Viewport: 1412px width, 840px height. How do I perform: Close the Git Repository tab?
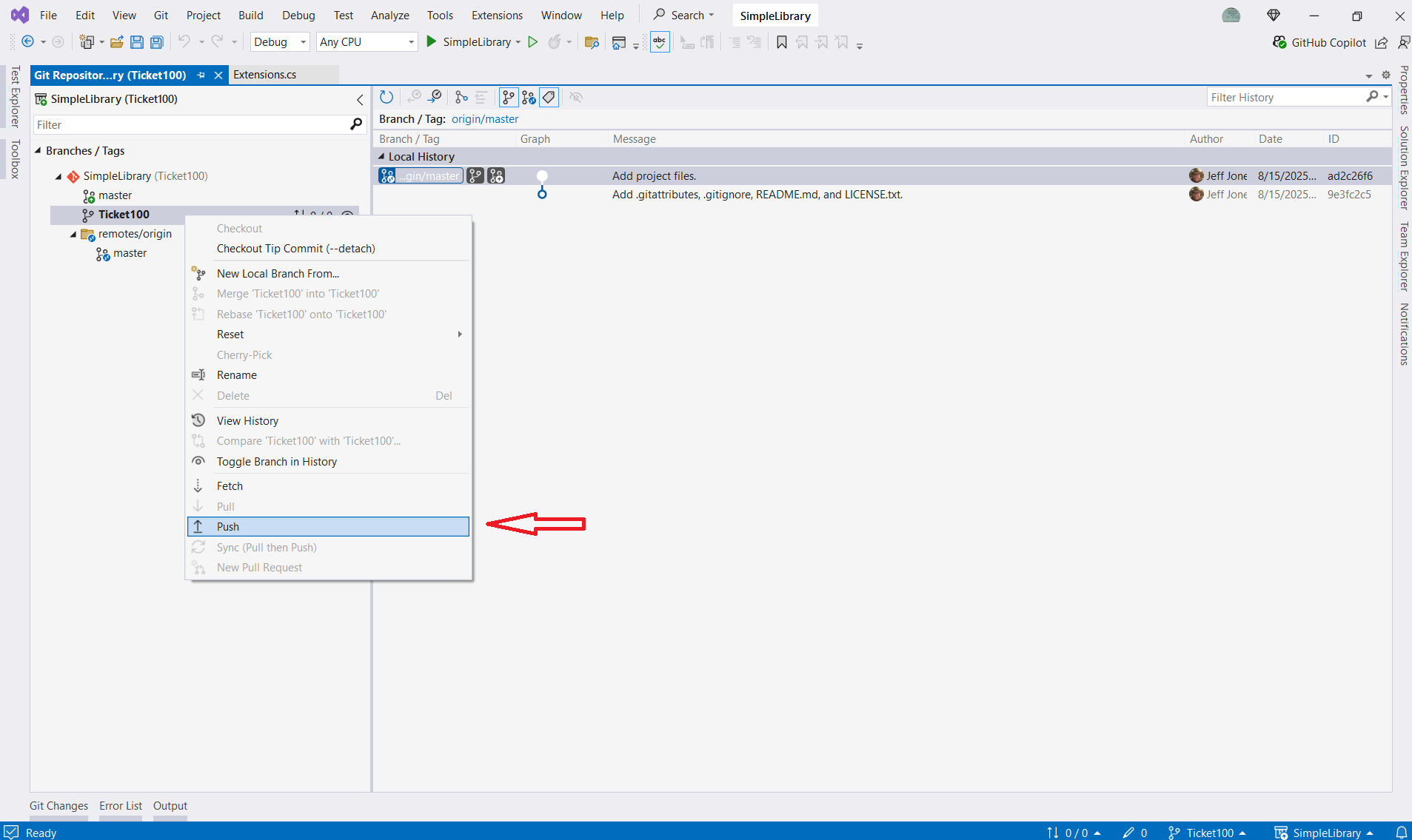218,75
